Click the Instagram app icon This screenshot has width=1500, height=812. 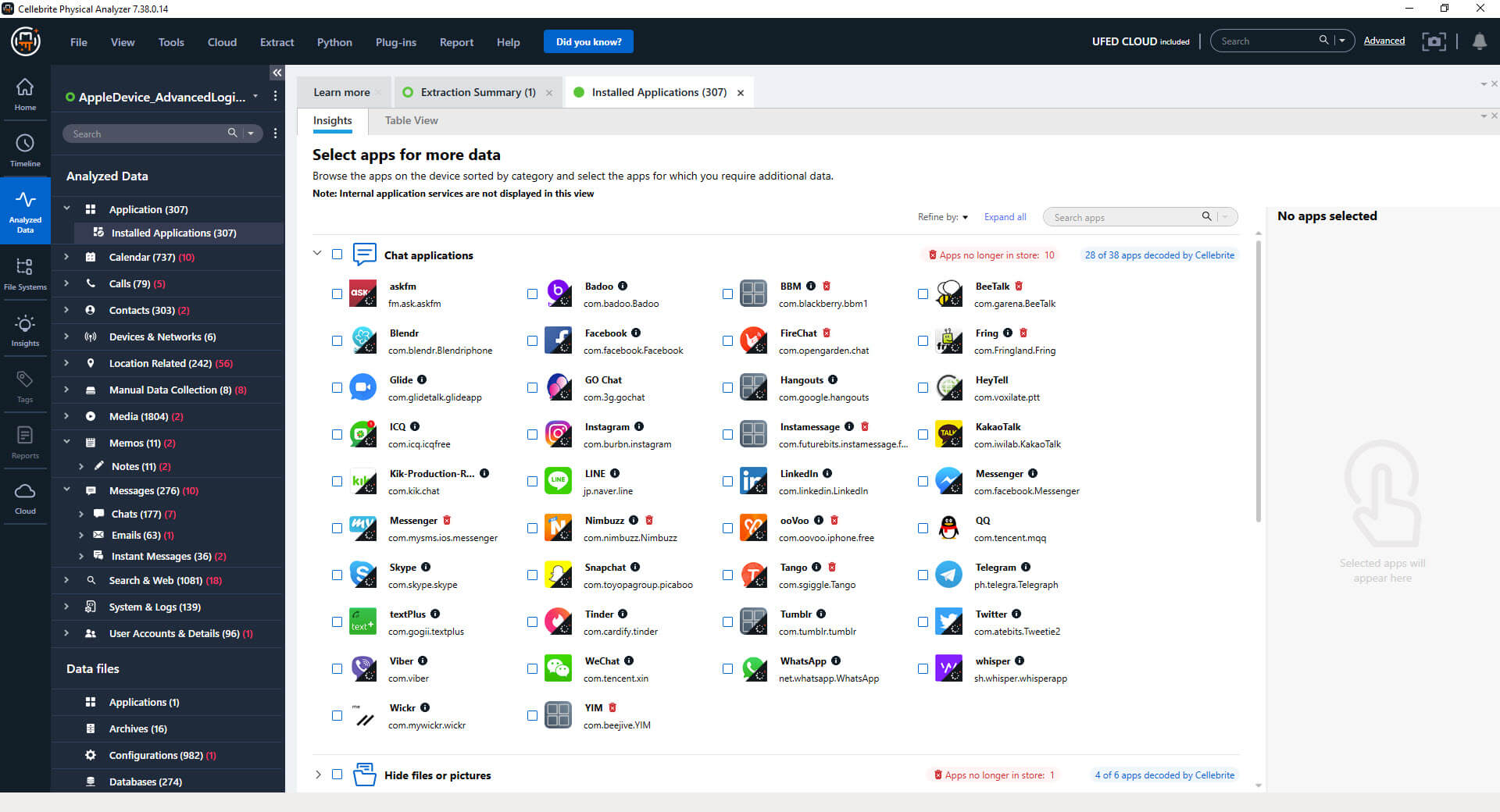point(559,435)
